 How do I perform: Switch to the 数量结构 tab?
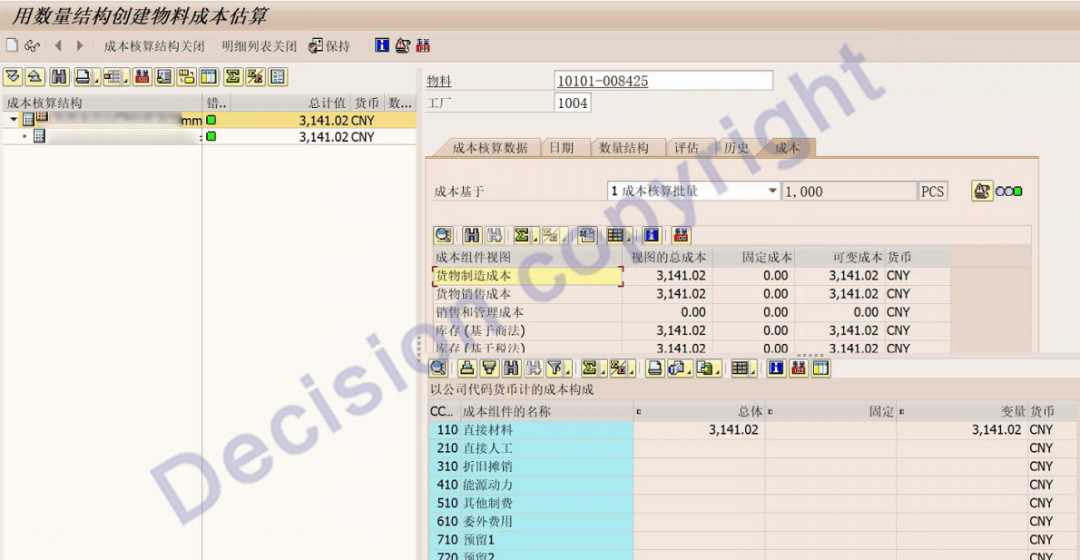click(x=623, y=148)
